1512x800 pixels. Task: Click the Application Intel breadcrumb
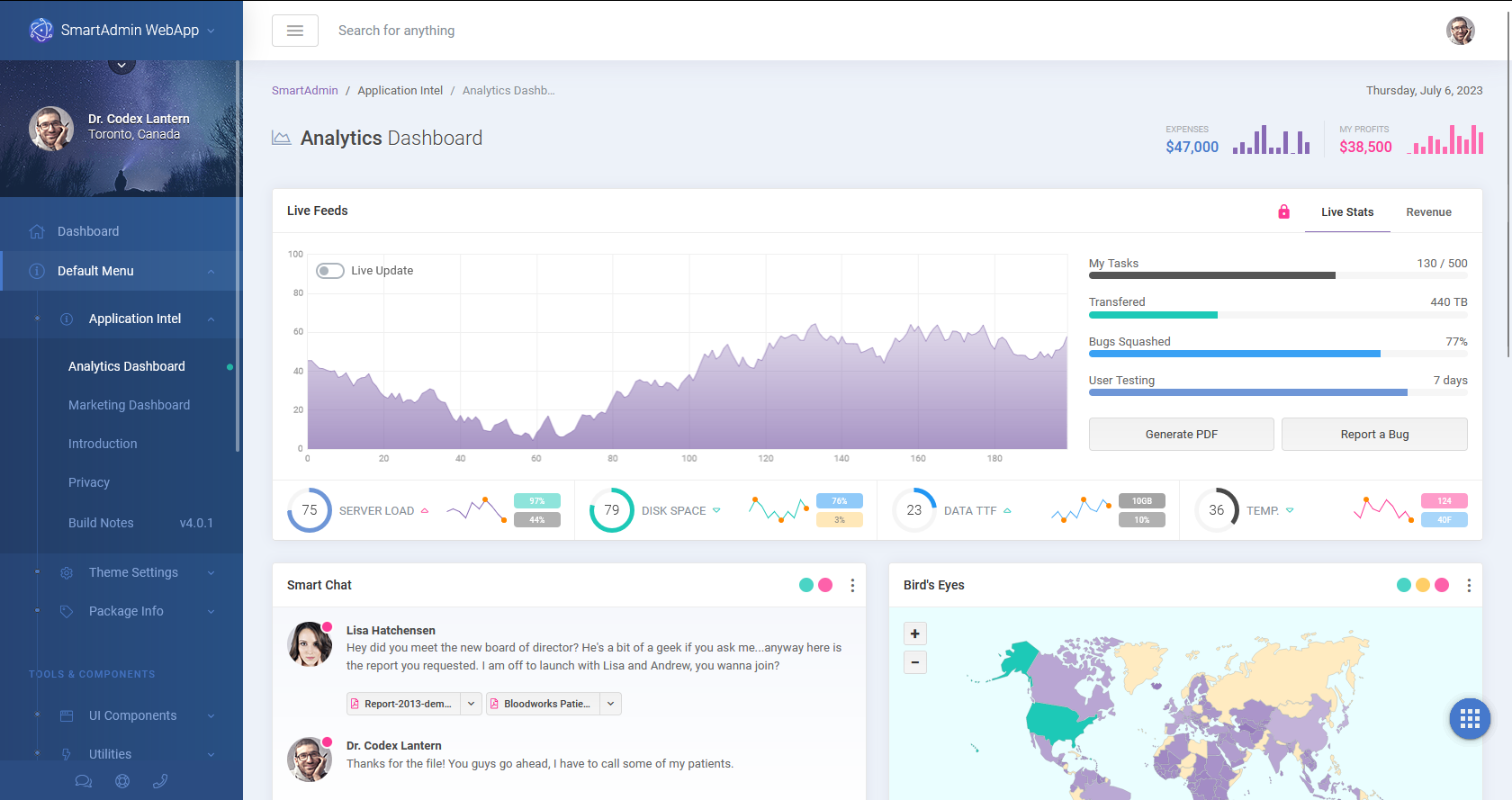click(x=400, y=90)
